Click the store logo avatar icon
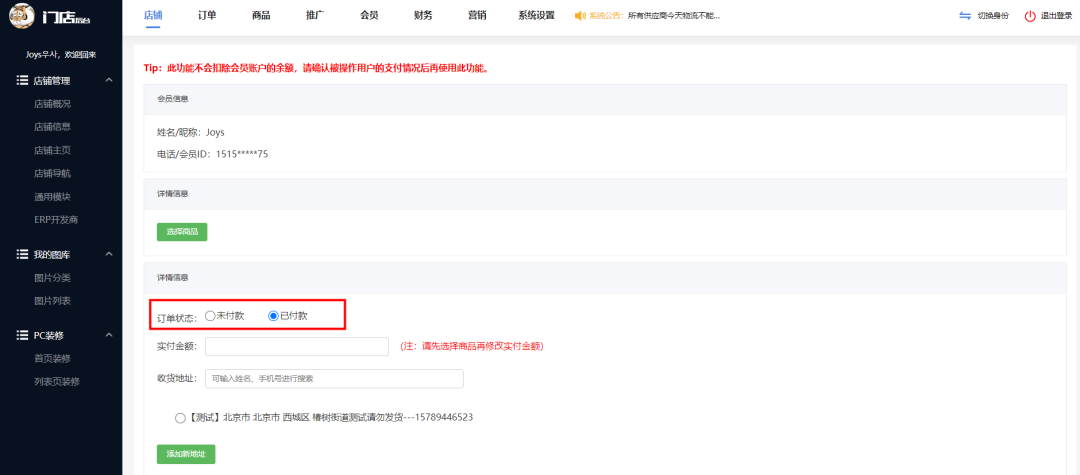Screen dimensions: 1080x475 point(20,16)
